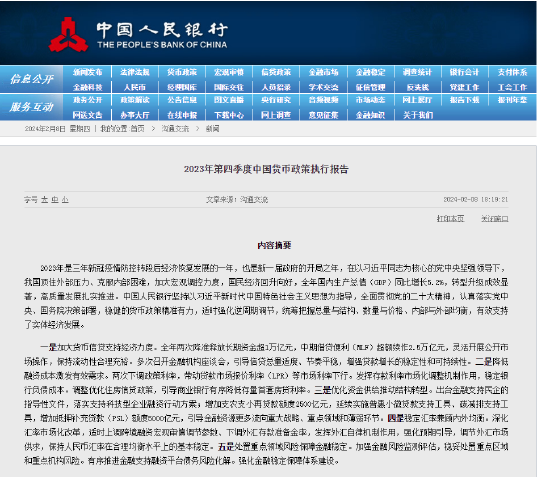Click 关闭窗口 link to close the window
This screenshot has width=550, height=477.
[495, 219]
